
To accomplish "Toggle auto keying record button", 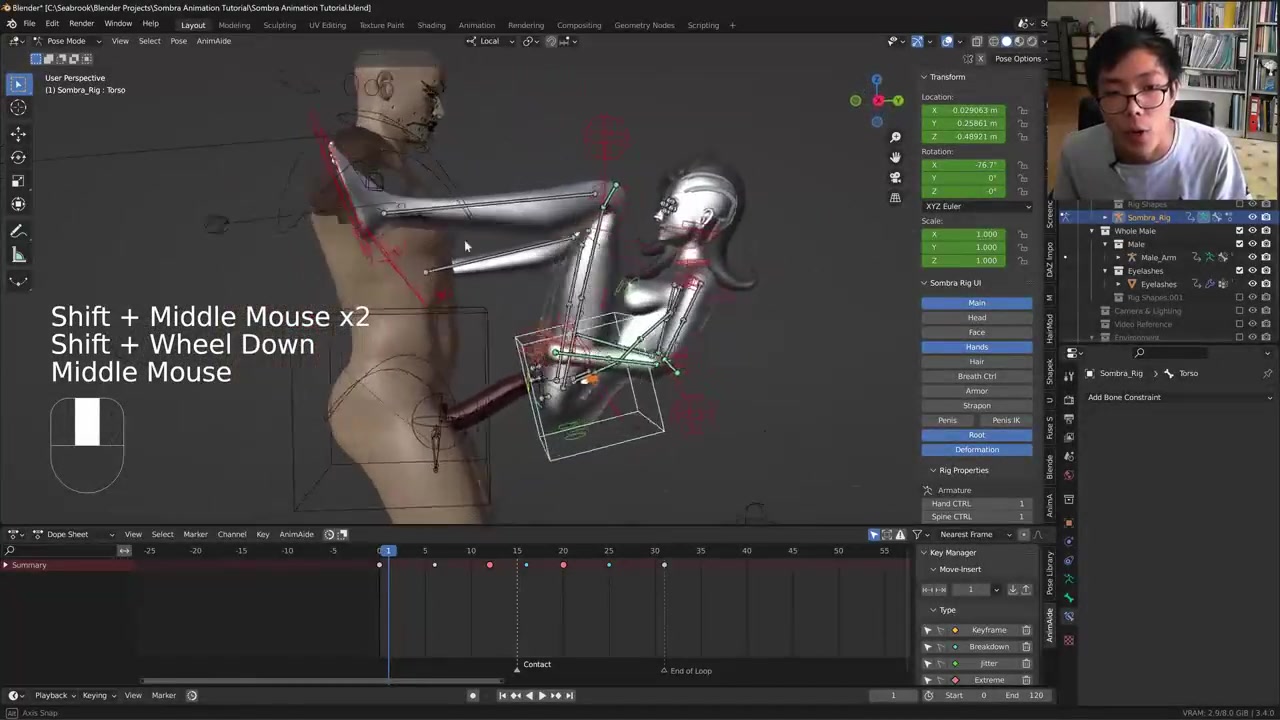I will pyautogui.click(x=473, y=696).
